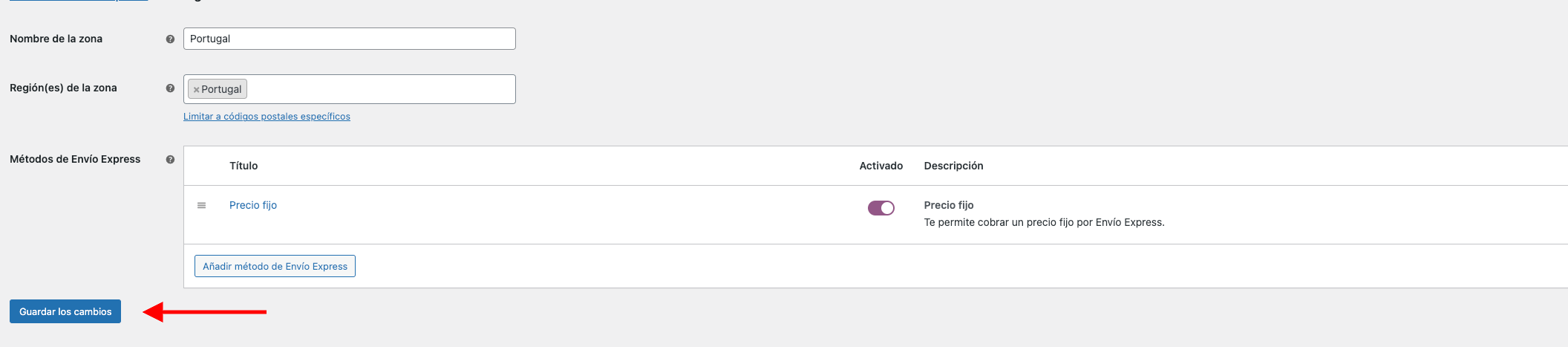1568x347 pixels.
Task: Click the Región(es) de la zona label
Action: point(63,88)
